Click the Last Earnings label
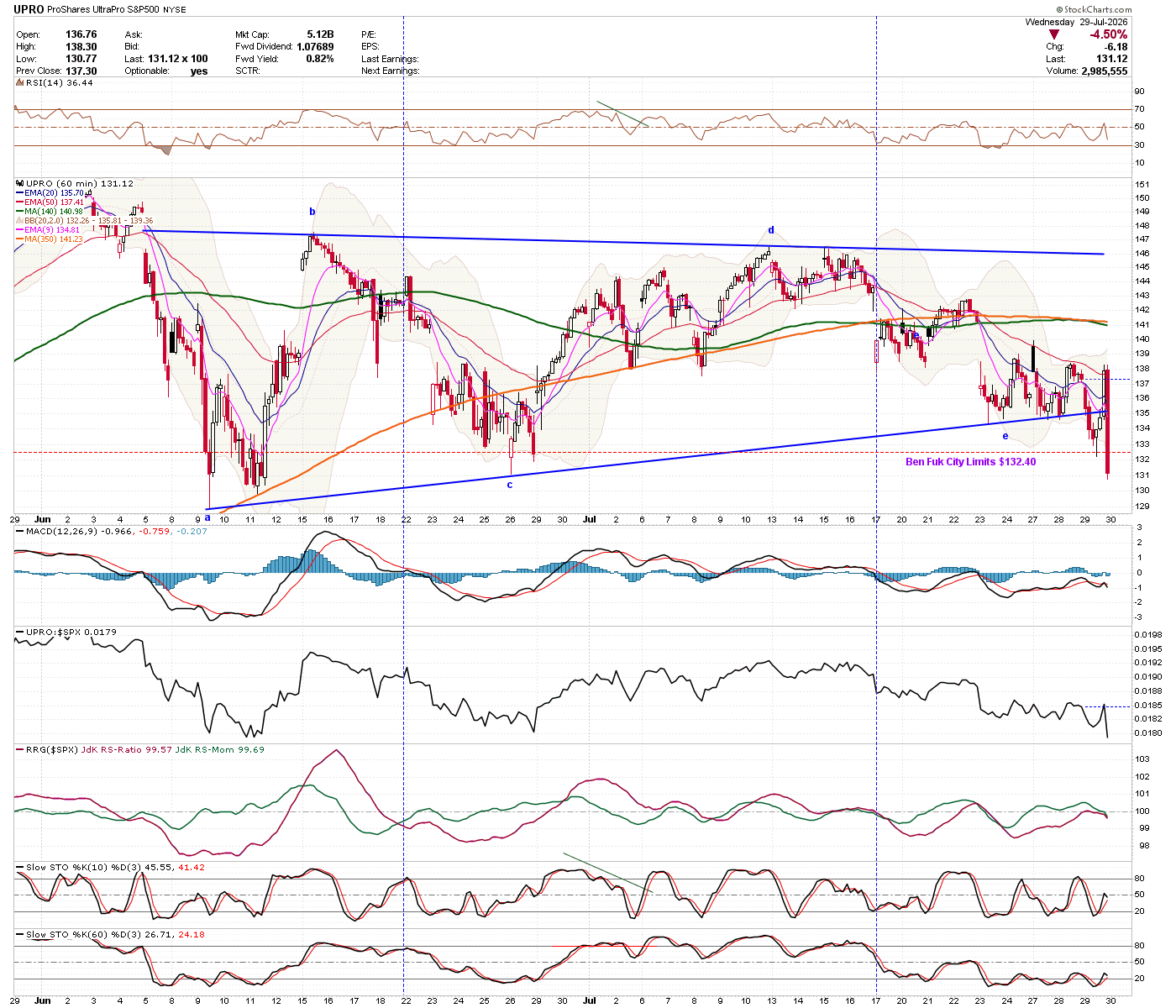The width and height of the screenshot is (1176, 1008). coord(390,59)
